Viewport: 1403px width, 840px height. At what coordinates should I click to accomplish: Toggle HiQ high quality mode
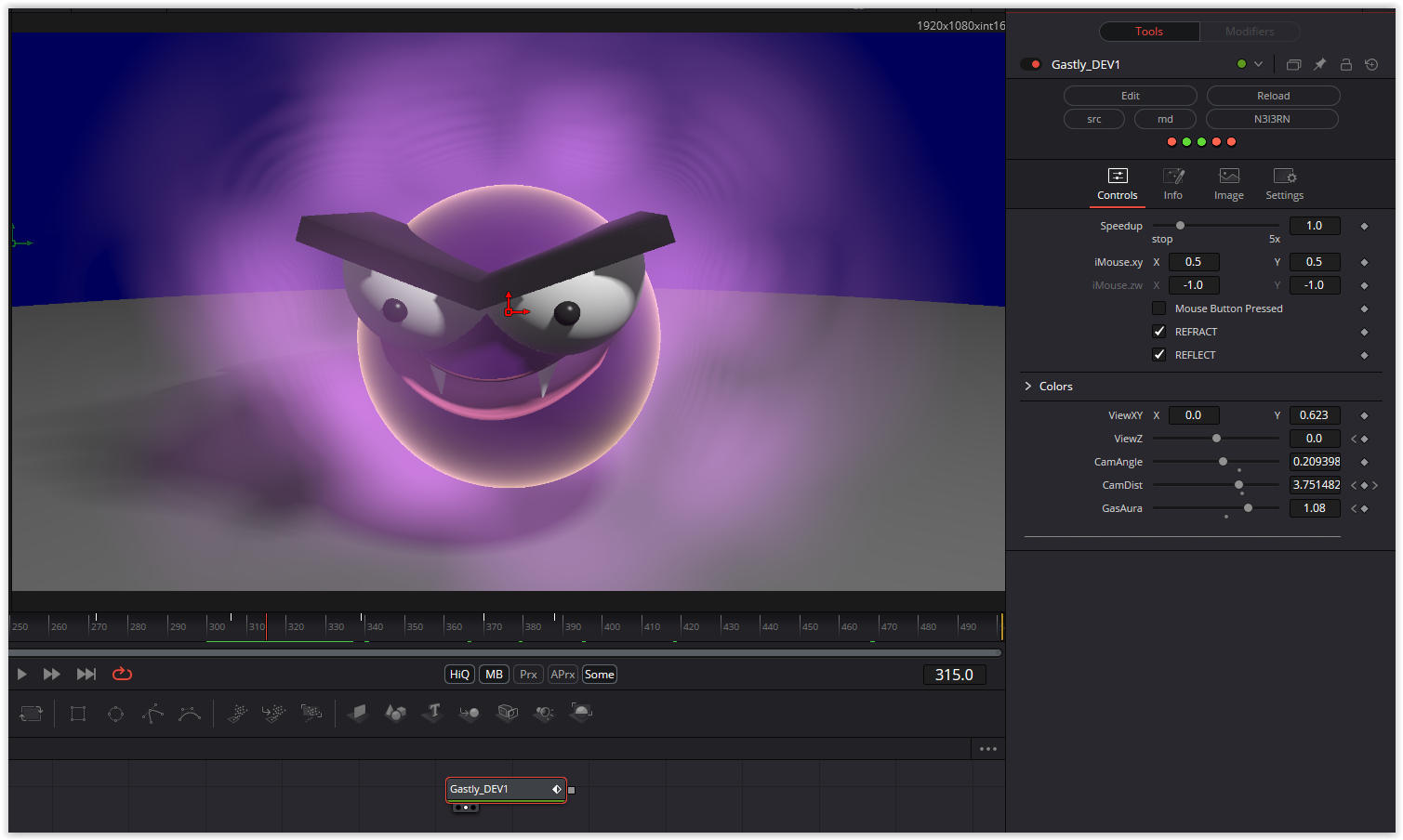tap(460, 675)
